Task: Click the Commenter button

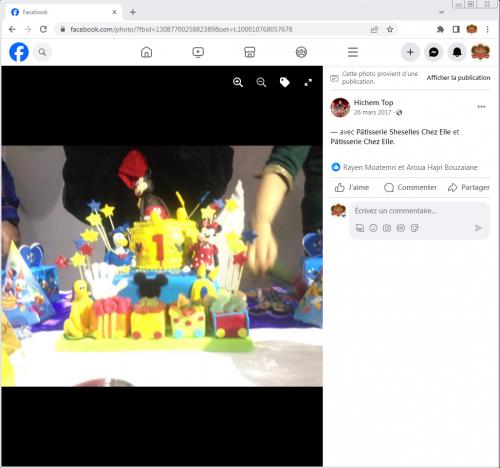Action: (x=410, y=188)
